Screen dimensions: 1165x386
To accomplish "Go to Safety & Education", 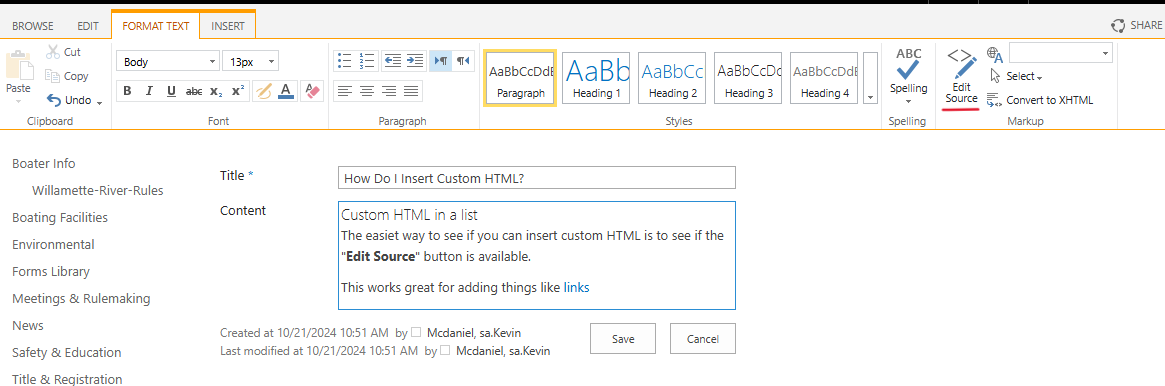I will (x=67, y=353).
